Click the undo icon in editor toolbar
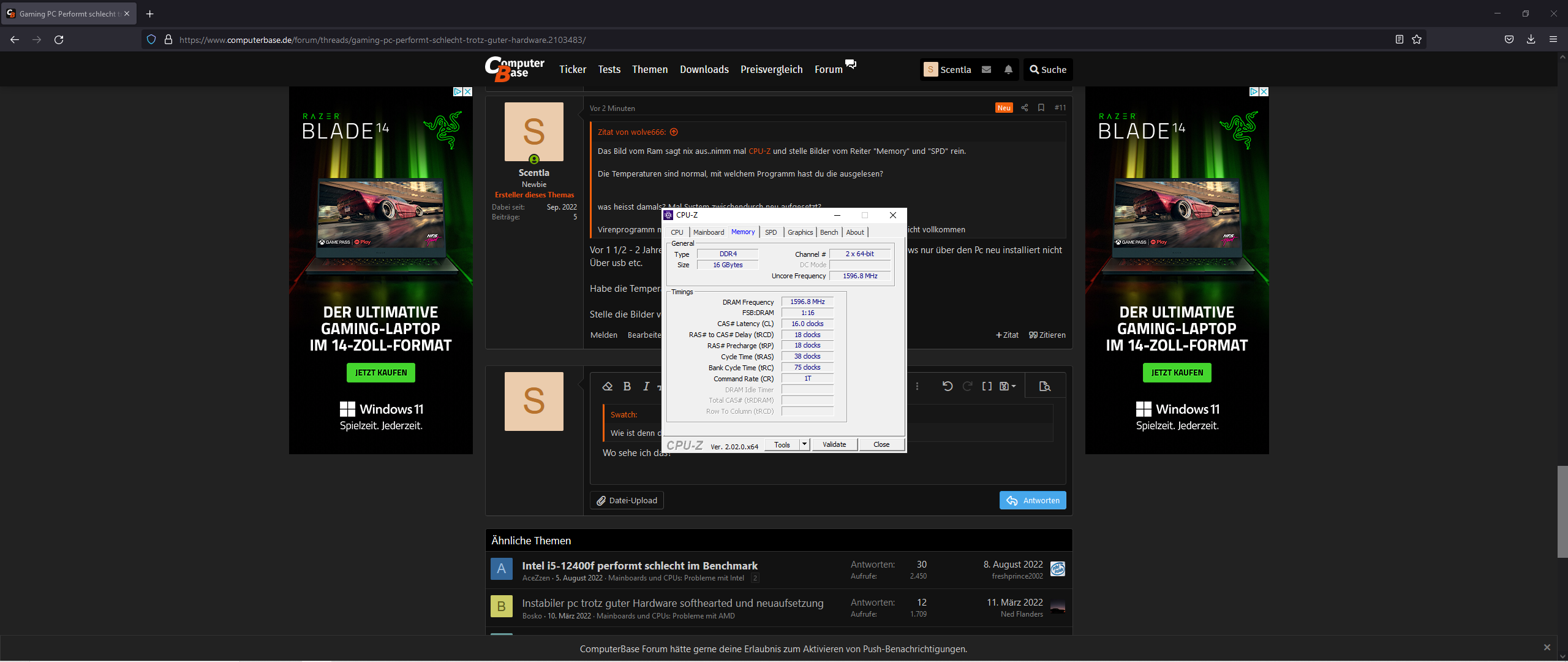The width and height of the screenshot is (1568, 662). (x=947, y=386)
